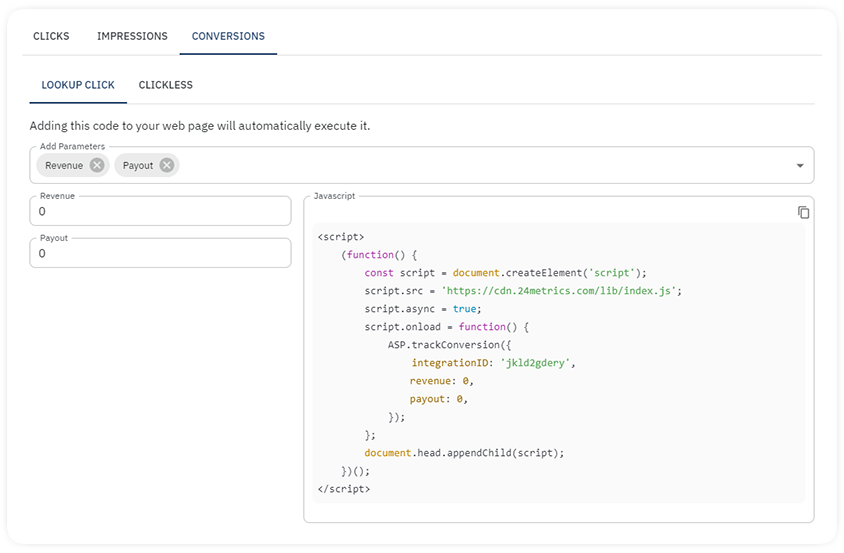
Task: Click the 'revenue: 0,' code line
Action: 441,381
